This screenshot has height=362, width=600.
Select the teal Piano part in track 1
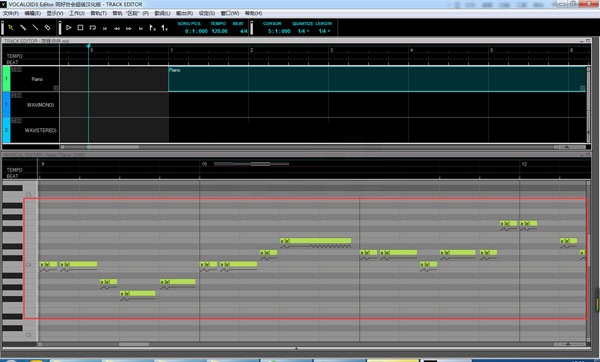tap(377, 79)
